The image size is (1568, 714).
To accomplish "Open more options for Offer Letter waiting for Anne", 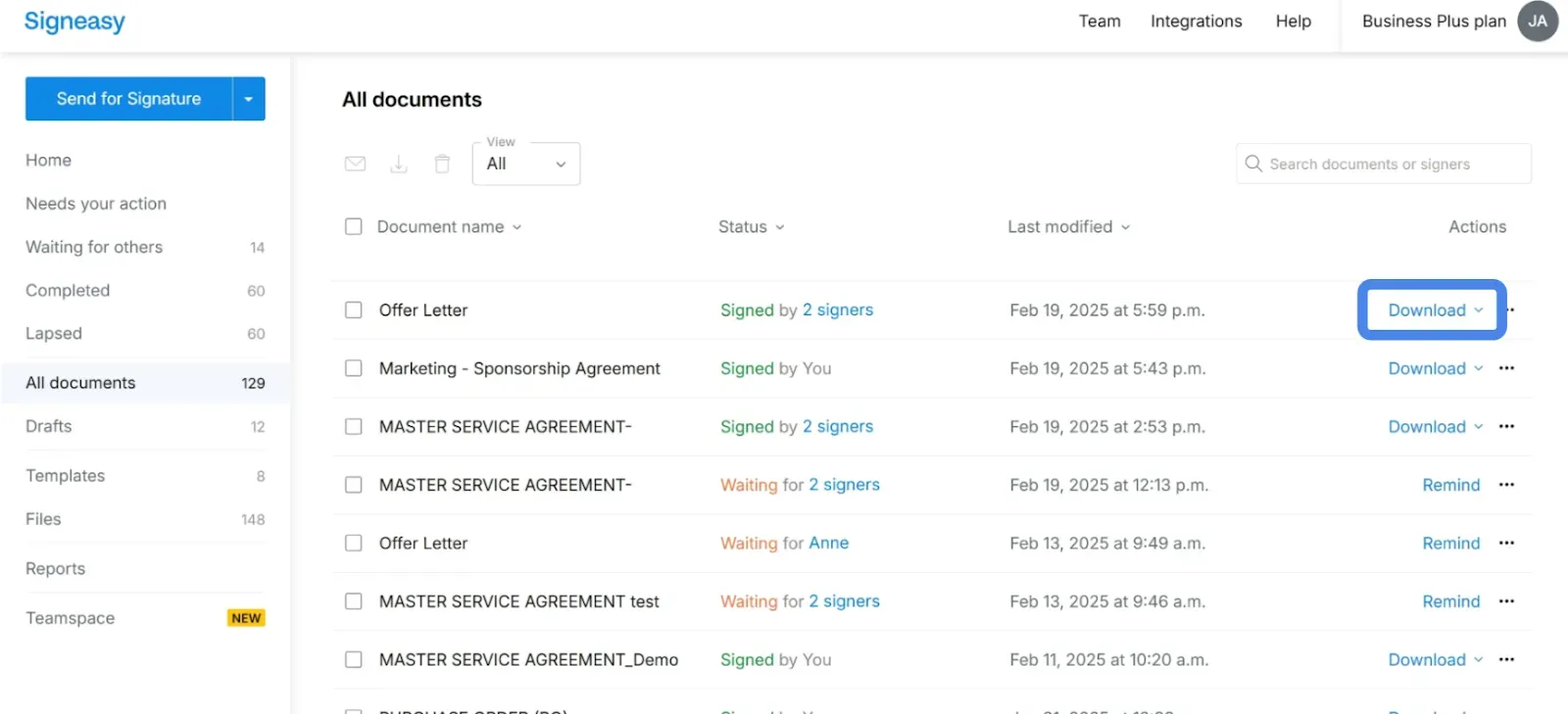I will (1506, 543).
